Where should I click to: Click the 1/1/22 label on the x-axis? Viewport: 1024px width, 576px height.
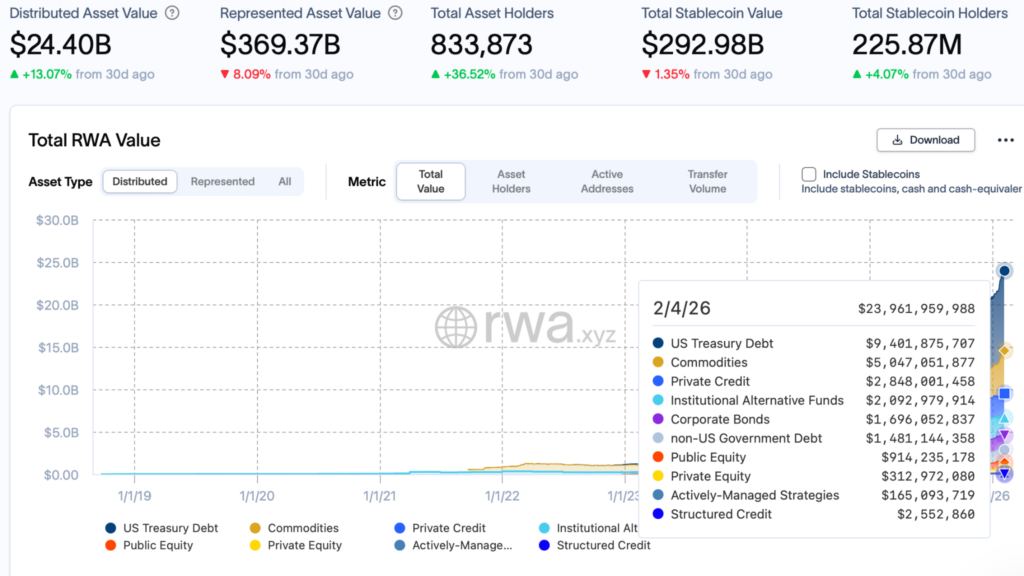pos(502,496)
